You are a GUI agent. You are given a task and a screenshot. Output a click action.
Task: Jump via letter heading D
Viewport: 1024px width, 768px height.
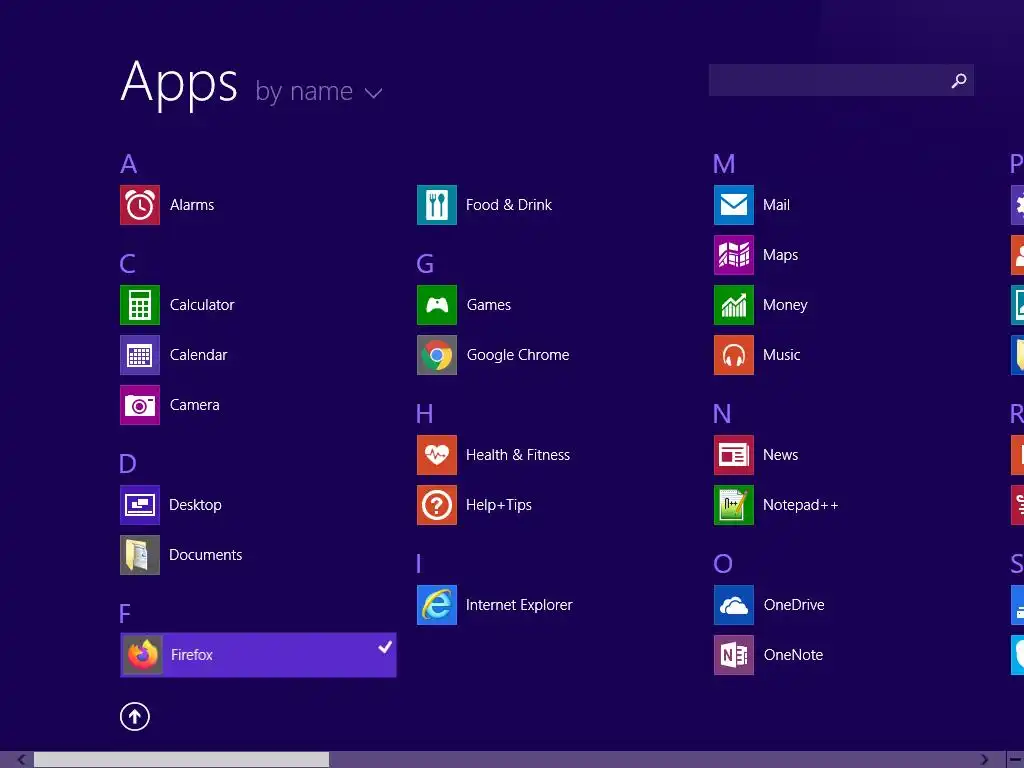[x=128, y=464]
